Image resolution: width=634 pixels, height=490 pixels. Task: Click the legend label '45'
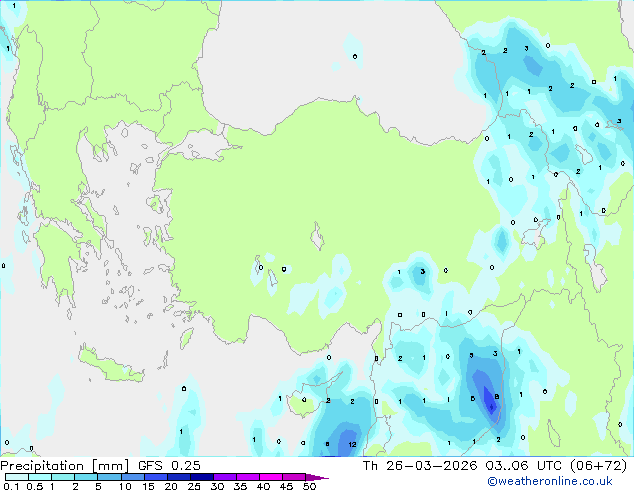point(286,486)
